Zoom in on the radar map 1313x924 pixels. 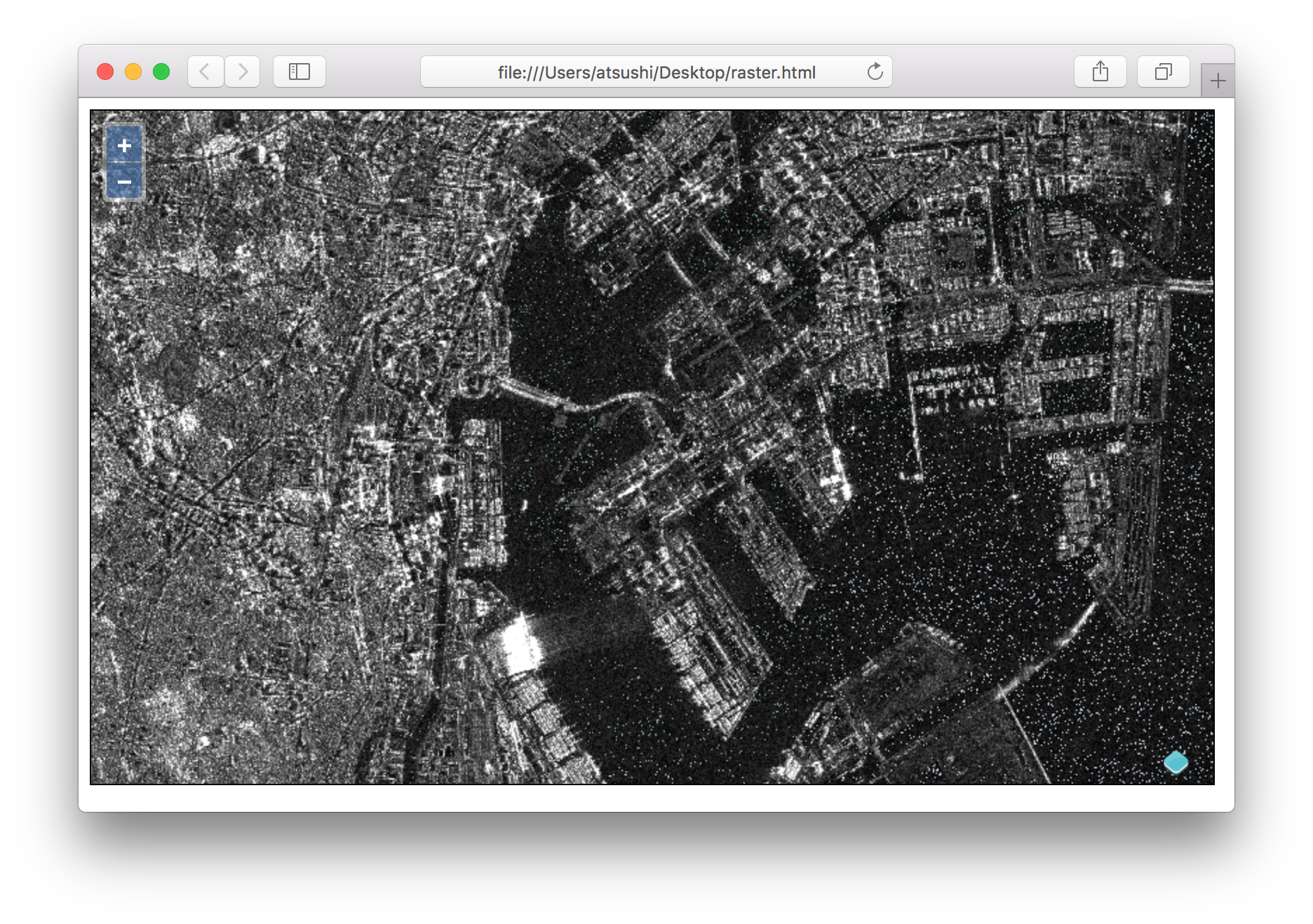pos(124,146)
